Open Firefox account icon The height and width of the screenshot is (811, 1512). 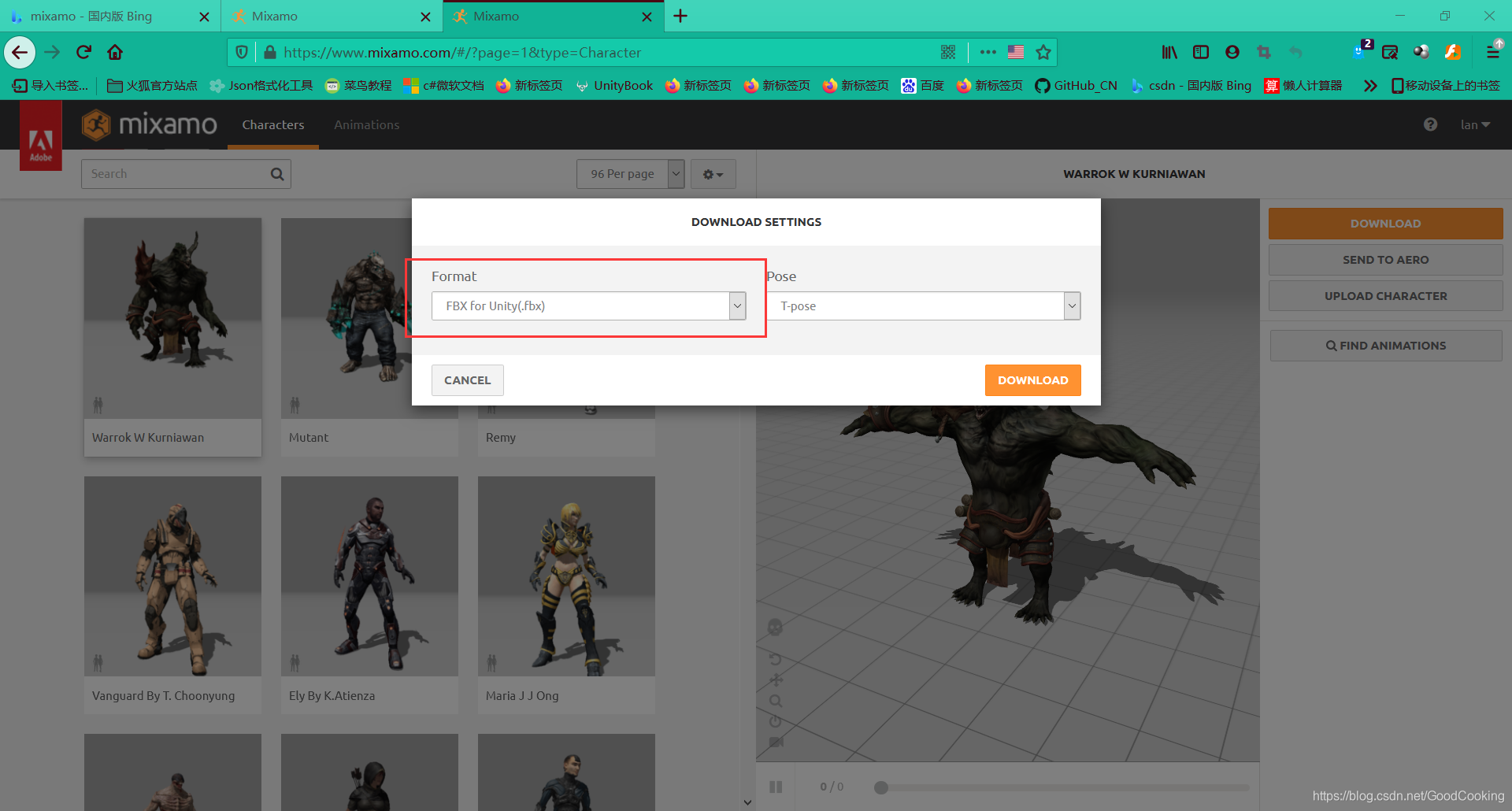click(x=1232, y=53)
